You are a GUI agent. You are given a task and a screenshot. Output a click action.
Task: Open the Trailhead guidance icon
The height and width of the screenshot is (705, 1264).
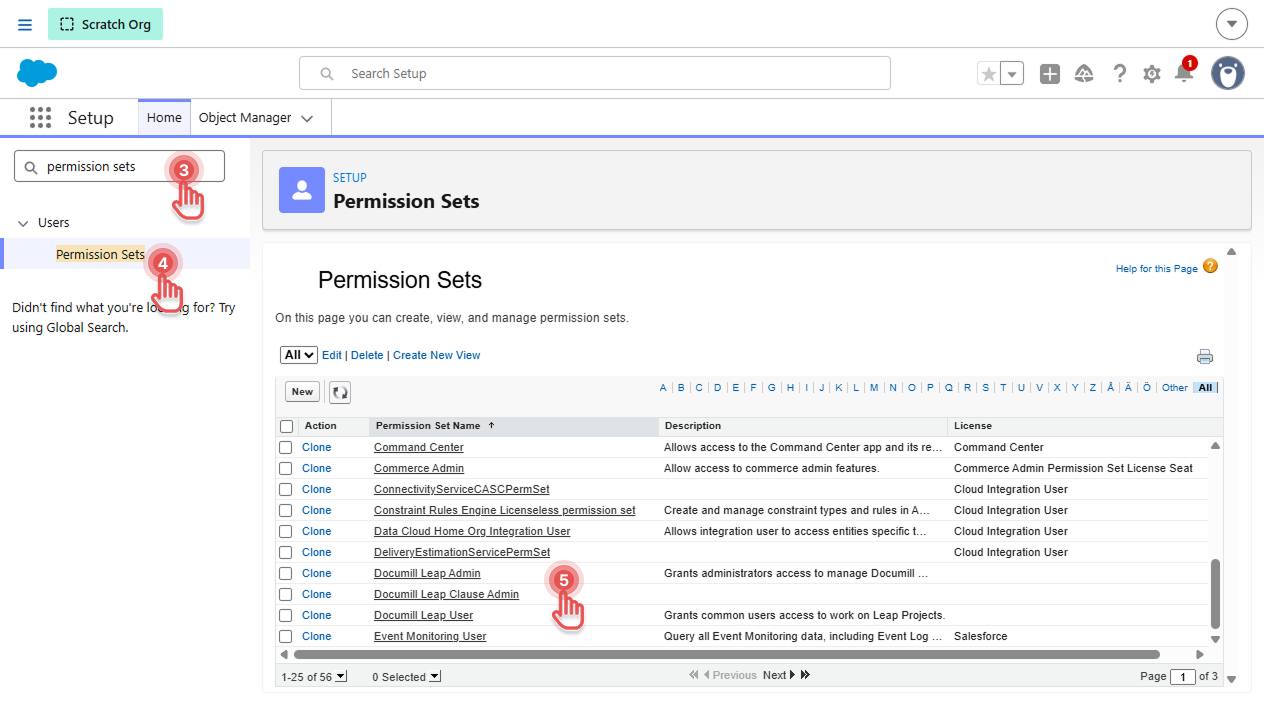(1084, 74)
